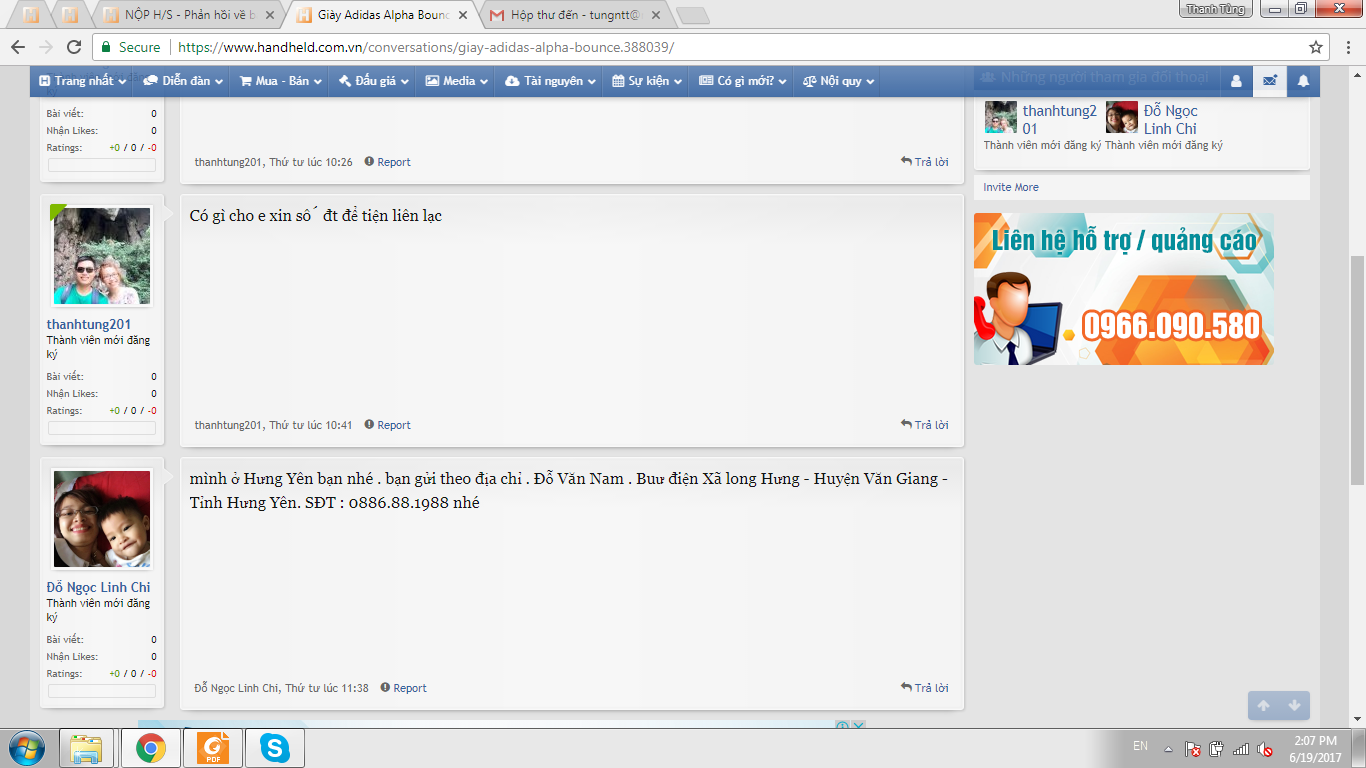Click thanhtung201's avatar photo

[101, 256]
